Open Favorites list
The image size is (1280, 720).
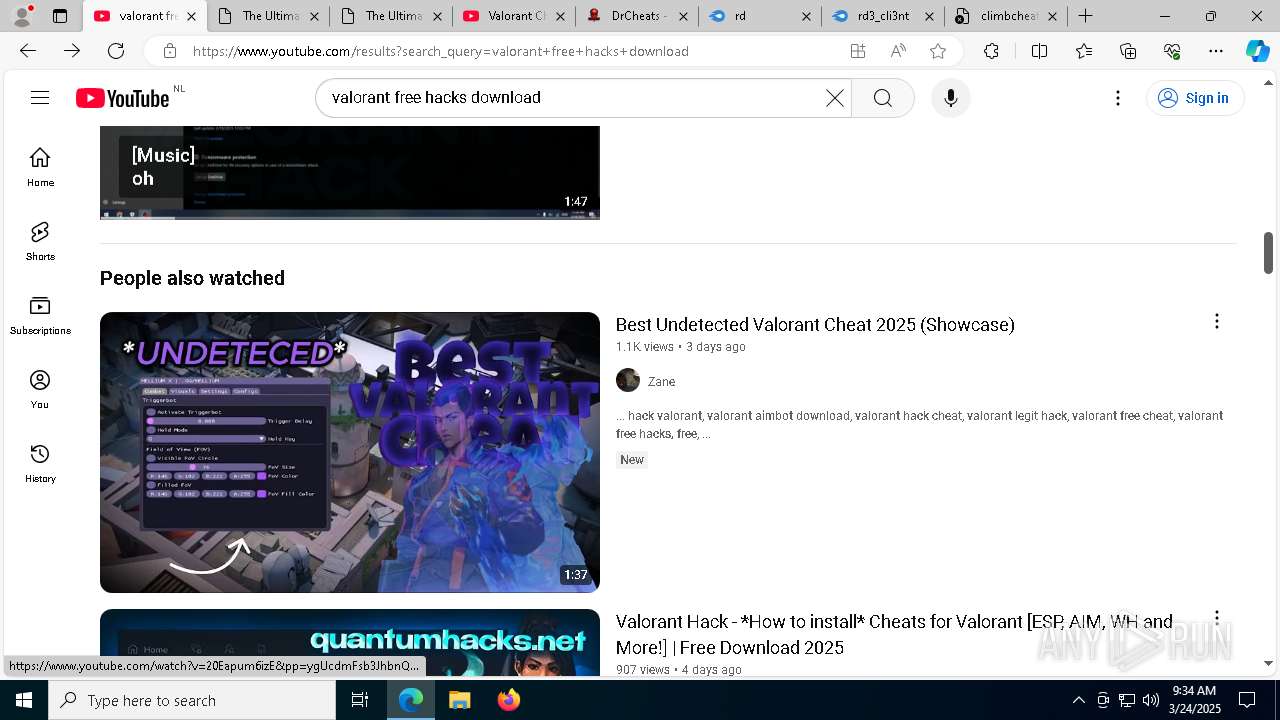point(1084,51)
